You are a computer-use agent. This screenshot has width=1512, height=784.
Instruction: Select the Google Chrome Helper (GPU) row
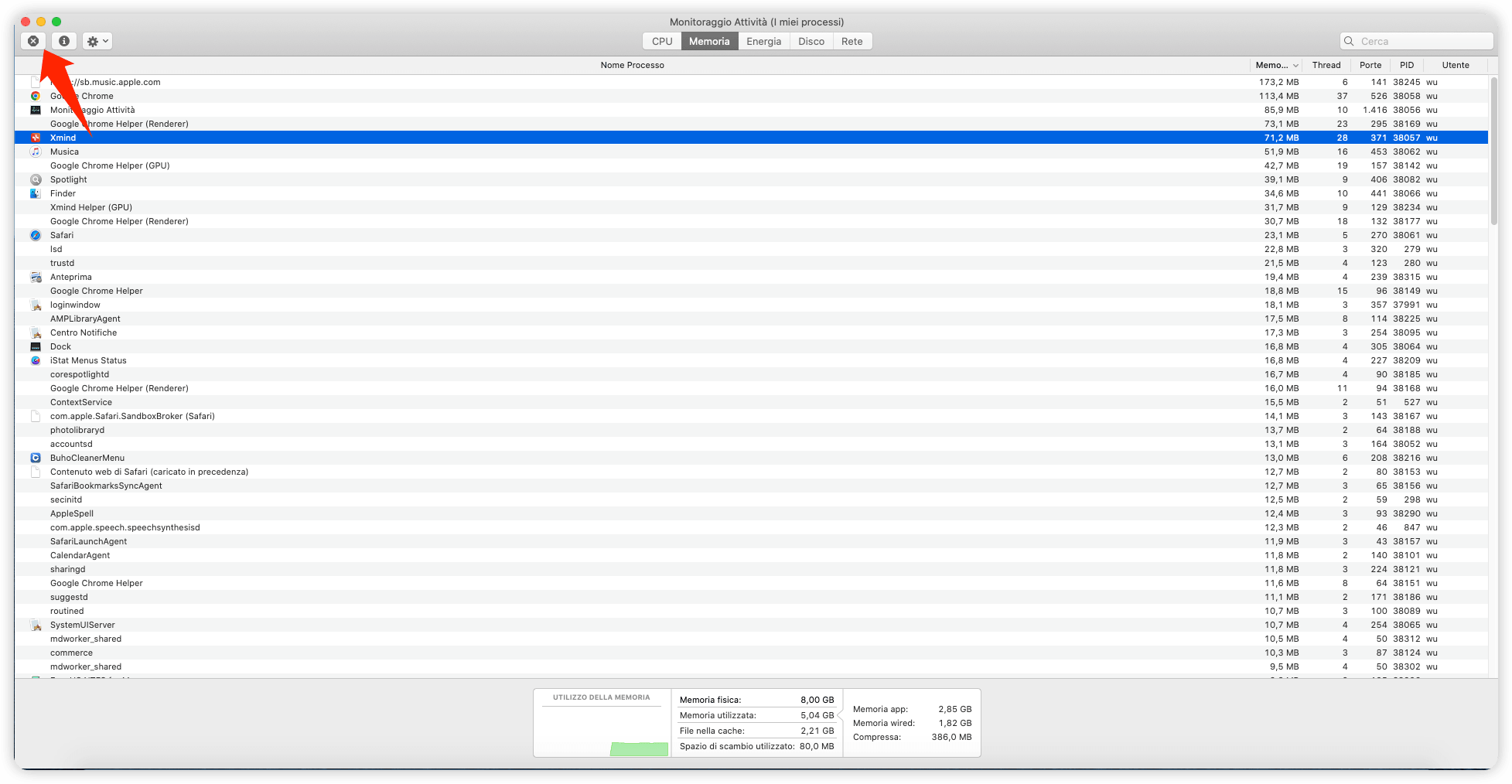pos(751,165)
